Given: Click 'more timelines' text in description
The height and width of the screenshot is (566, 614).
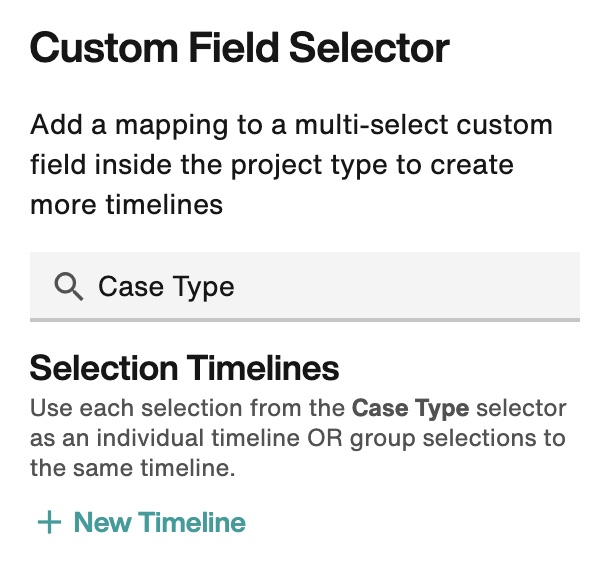Looking at the screenshot, I should pyautogui.click(x=126, y=205).
